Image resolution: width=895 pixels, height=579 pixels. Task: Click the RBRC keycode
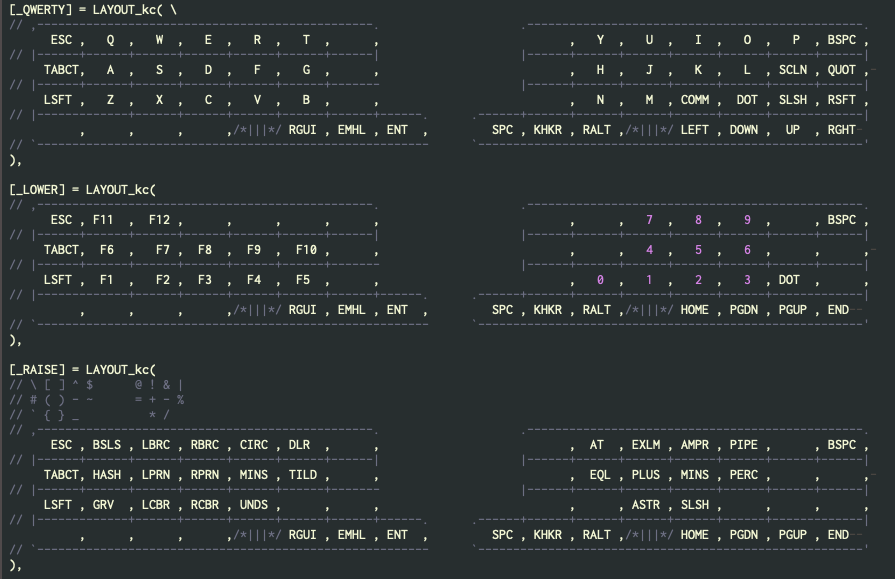[205, 445]
